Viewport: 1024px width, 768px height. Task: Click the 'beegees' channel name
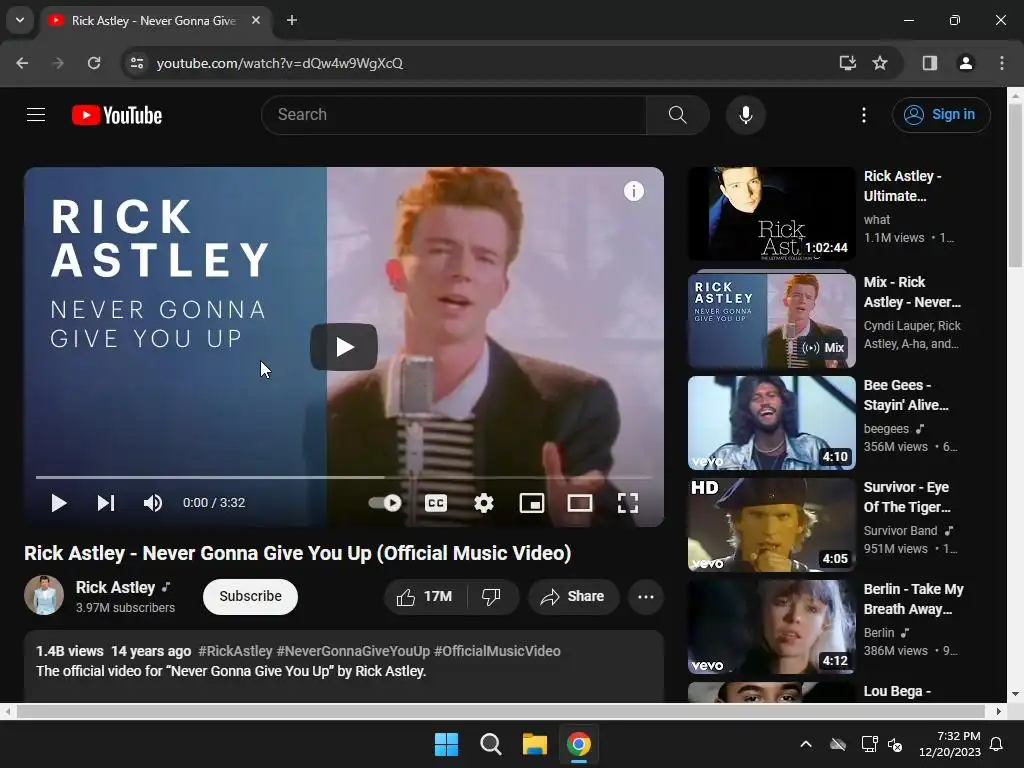coord(886,428)
